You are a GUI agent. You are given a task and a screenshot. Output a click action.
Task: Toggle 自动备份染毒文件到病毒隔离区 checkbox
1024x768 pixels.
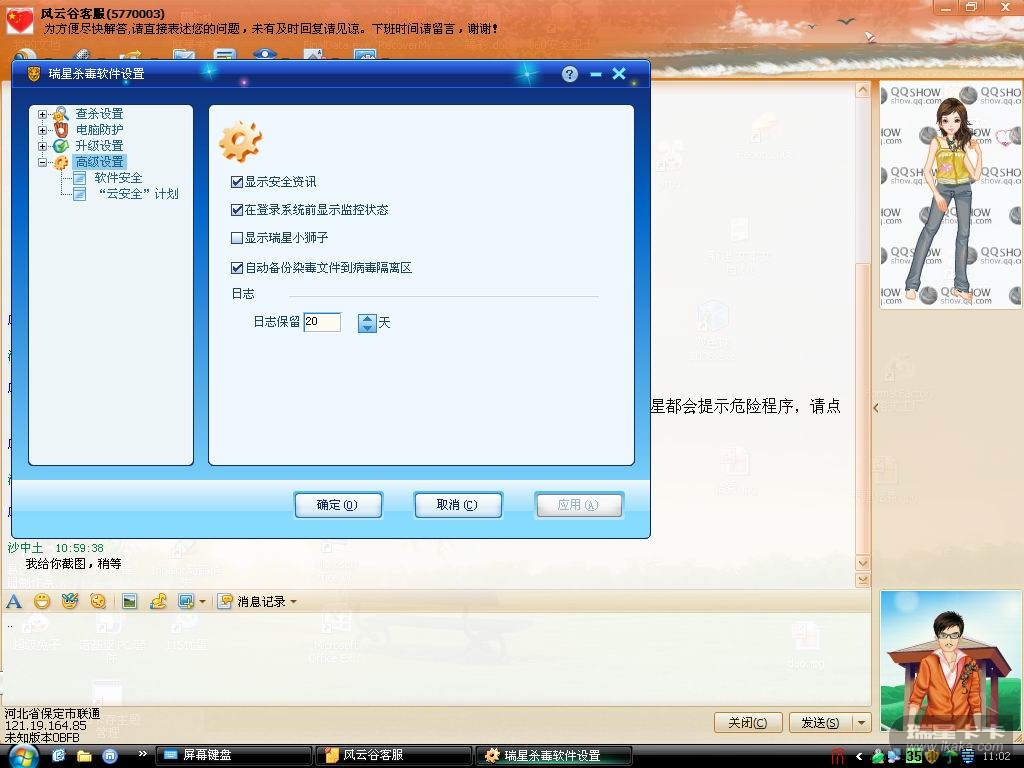point(237,268)
